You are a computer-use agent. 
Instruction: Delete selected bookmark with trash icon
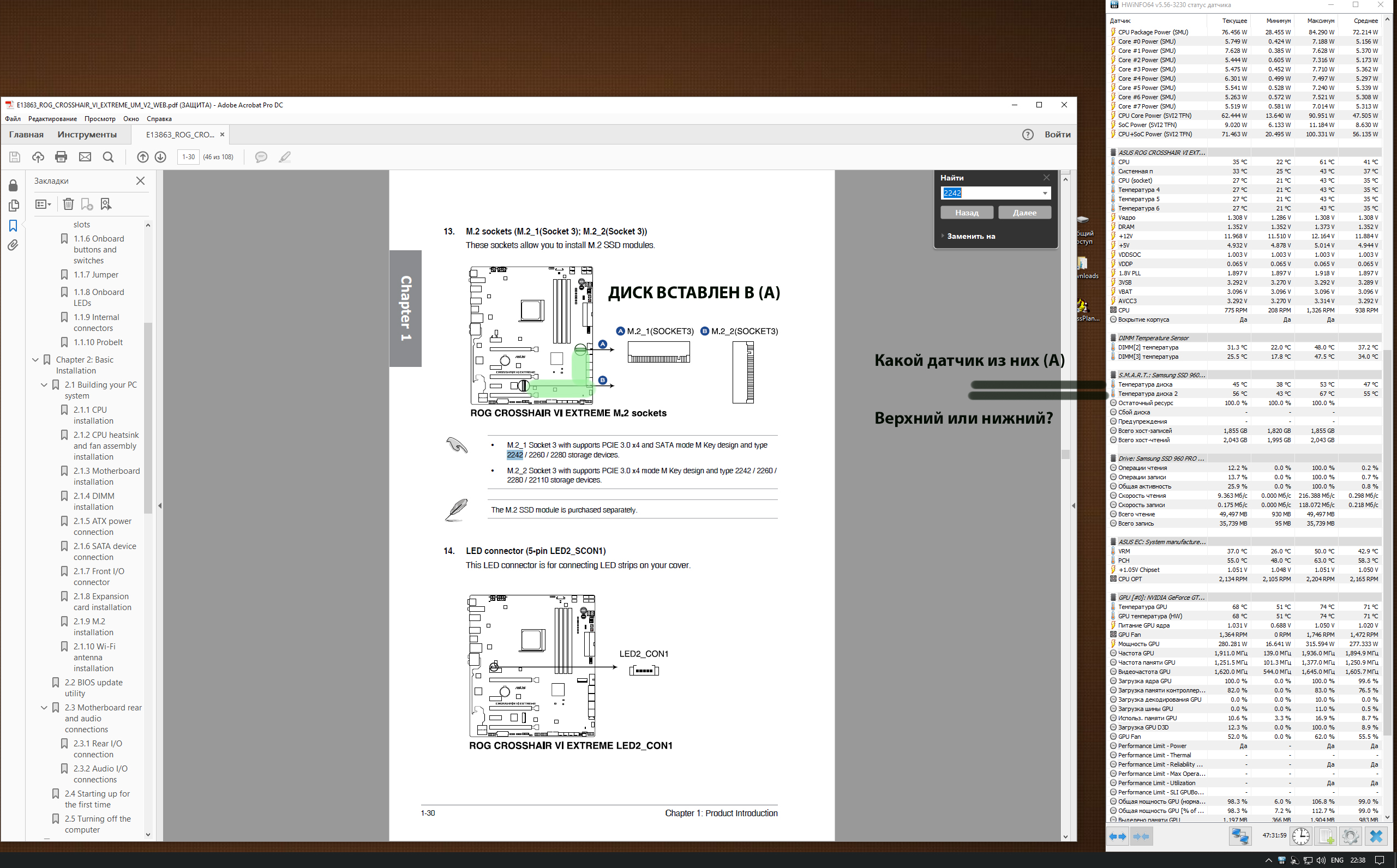point(68,204)
